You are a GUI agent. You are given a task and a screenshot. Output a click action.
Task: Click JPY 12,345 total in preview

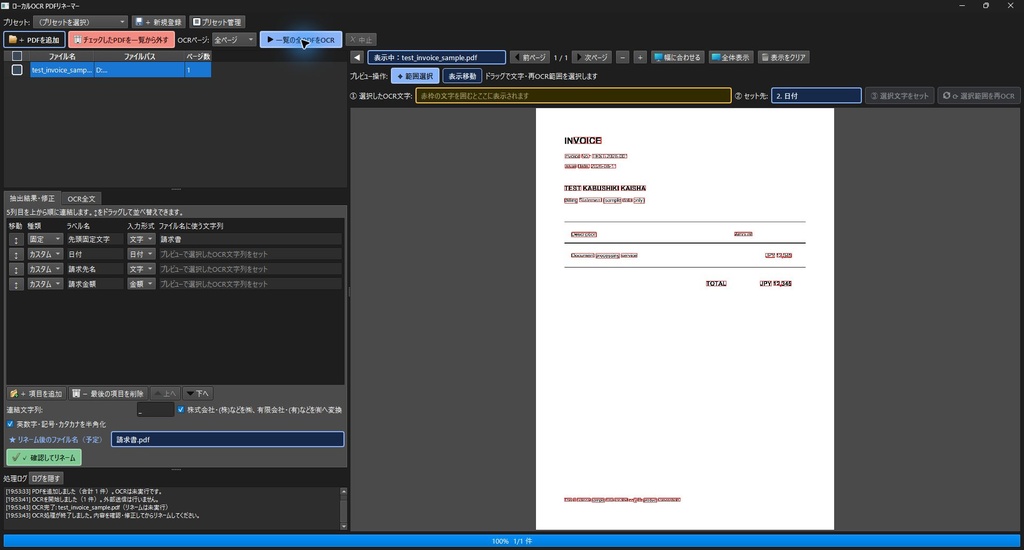tap(775, 283)
